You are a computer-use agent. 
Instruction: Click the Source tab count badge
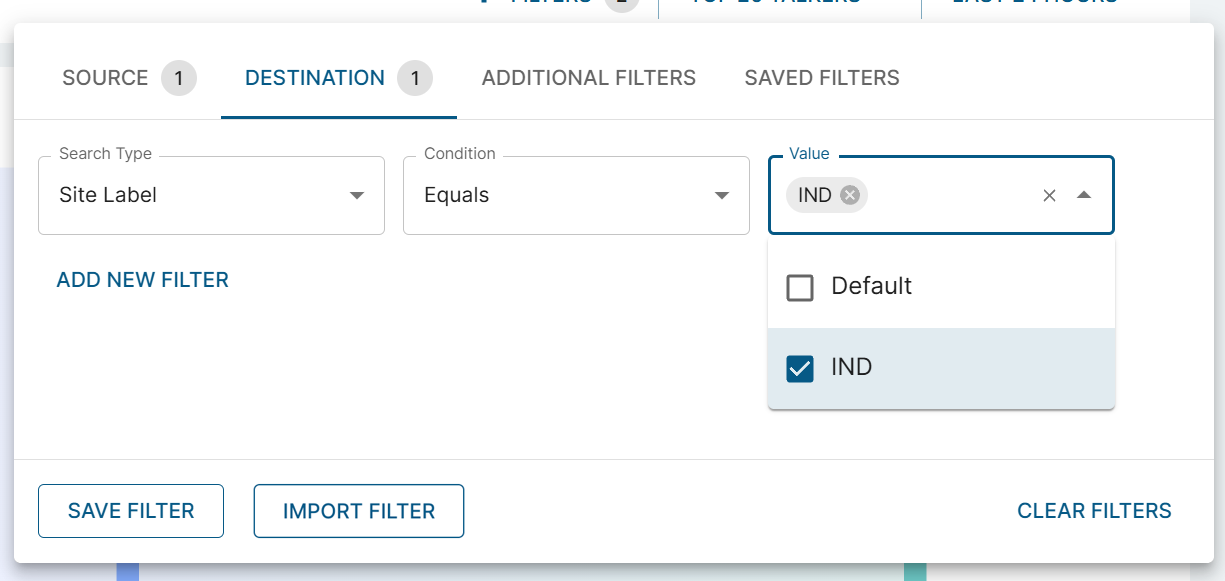179,78
